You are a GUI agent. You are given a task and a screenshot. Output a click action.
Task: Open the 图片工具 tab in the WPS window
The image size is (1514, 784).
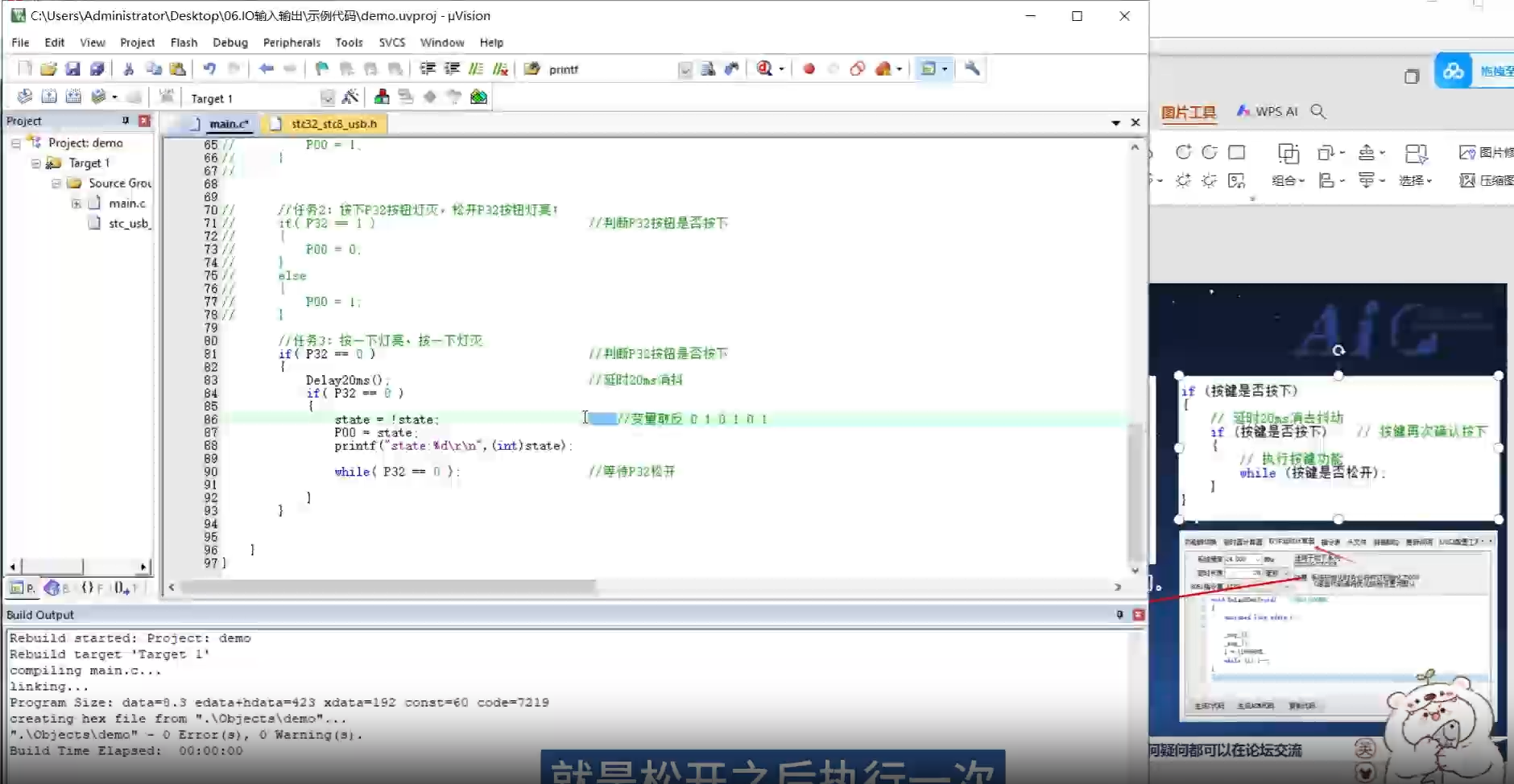(1188, 112)
